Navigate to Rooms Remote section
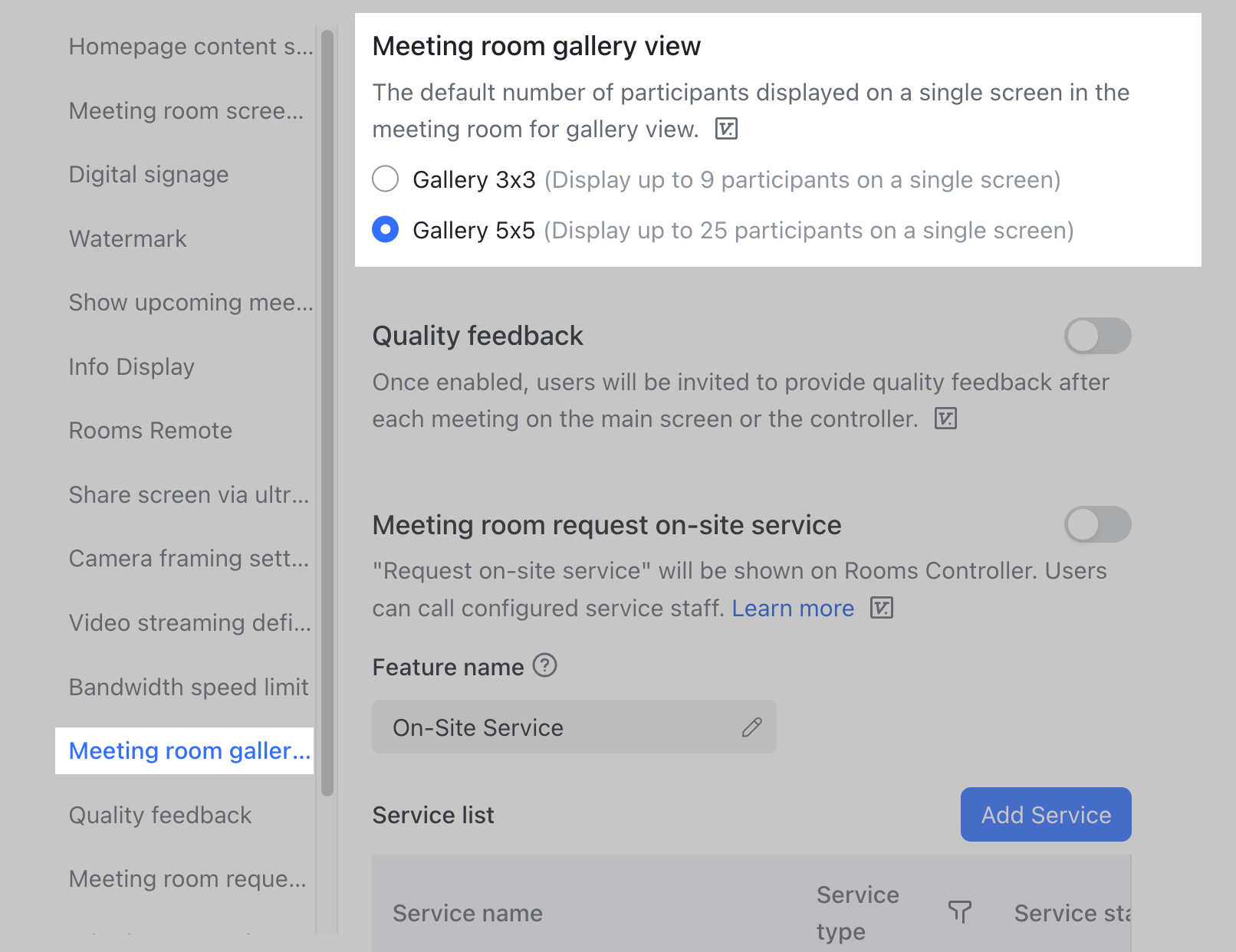This screenshot has height=952, width=1236. click(x=150, y=431)
